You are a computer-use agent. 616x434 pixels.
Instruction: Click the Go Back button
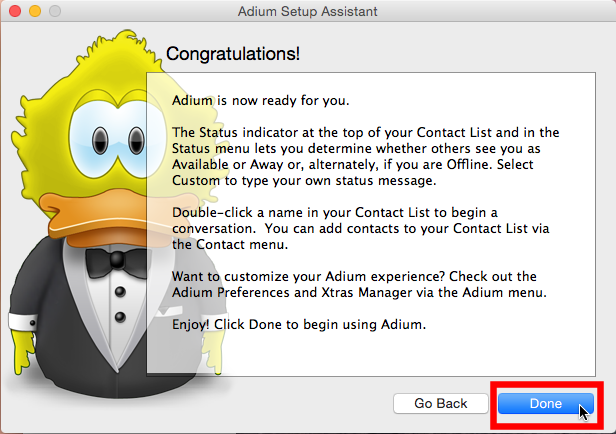pos(440,403)
